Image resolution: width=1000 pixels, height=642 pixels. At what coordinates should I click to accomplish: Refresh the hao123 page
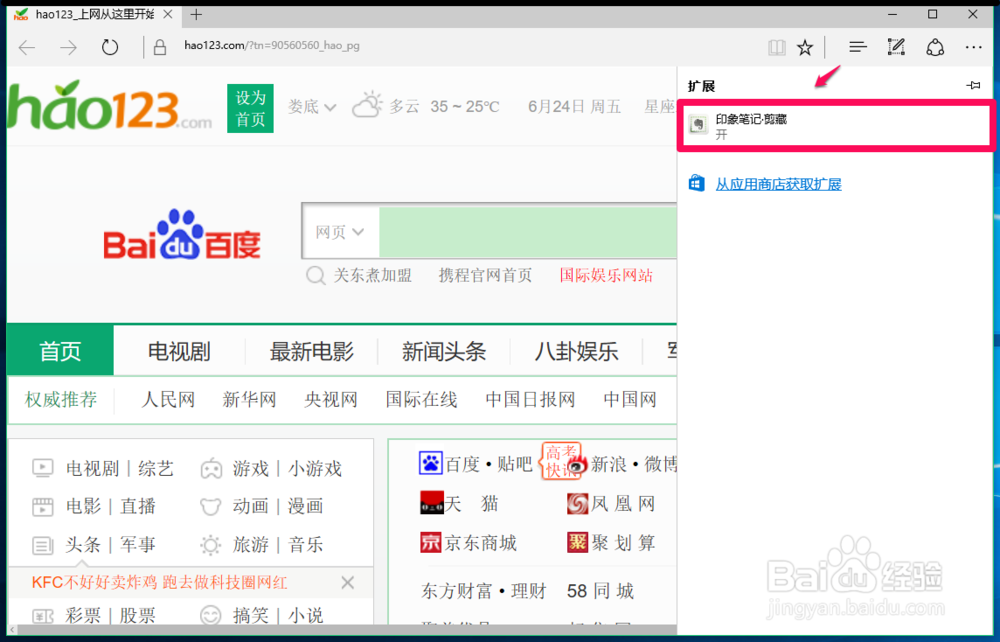coord(110,47)
